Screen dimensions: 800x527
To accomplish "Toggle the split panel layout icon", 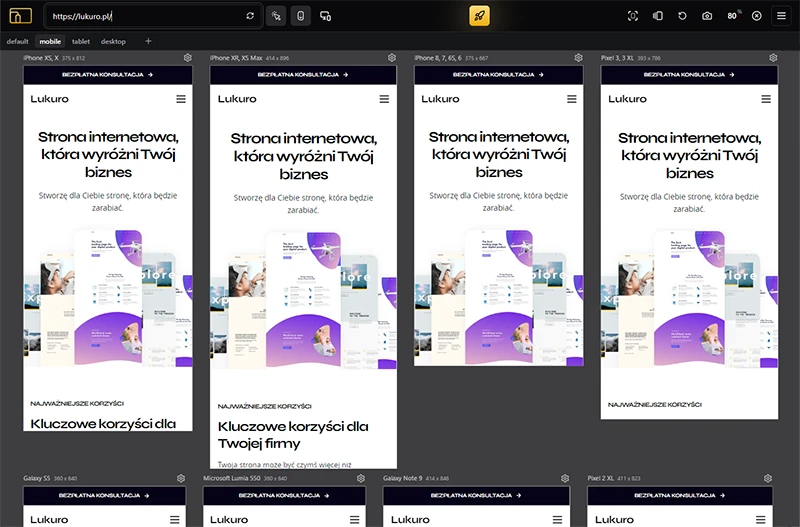I will pos(657,16).
